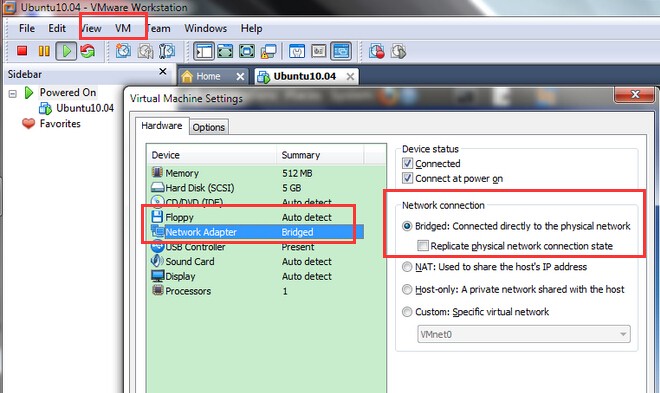Screen dimensions: 660x393
Task: Toggle the sidebar view toolbar icon
Action: tap(204, 51)
